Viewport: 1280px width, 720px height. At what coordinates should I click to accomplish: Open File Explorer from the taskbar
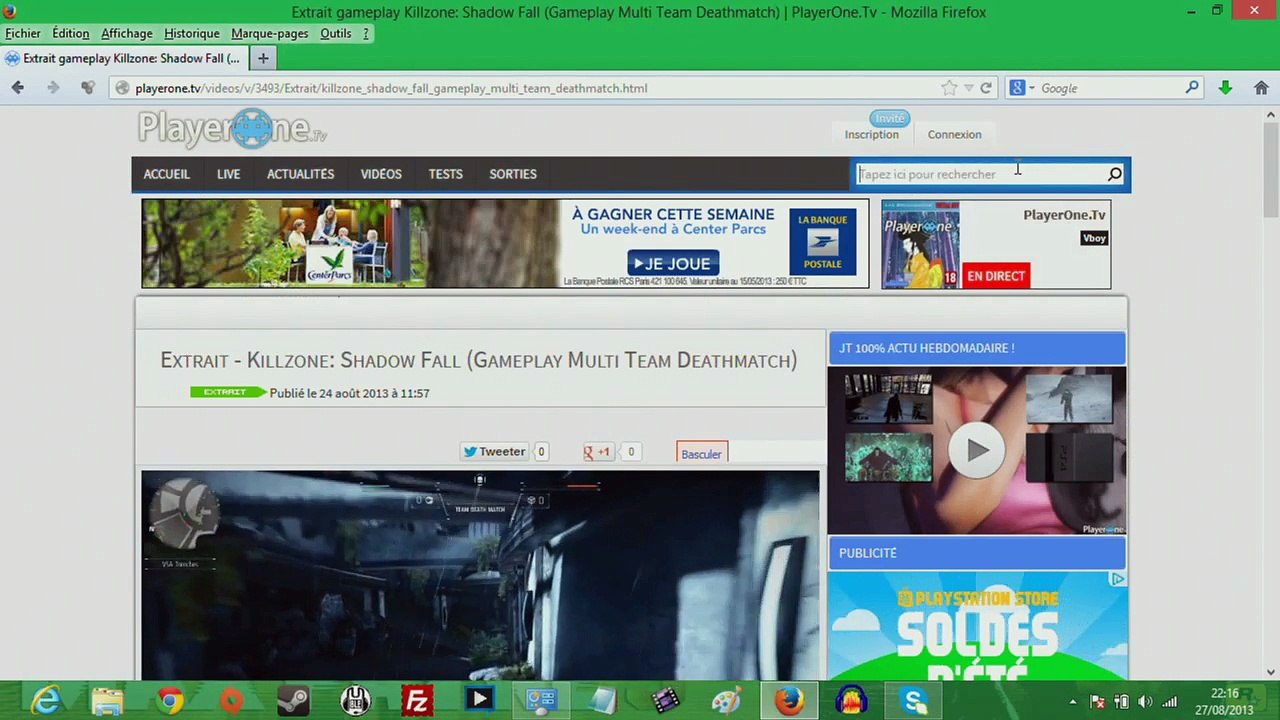[107, 700]
